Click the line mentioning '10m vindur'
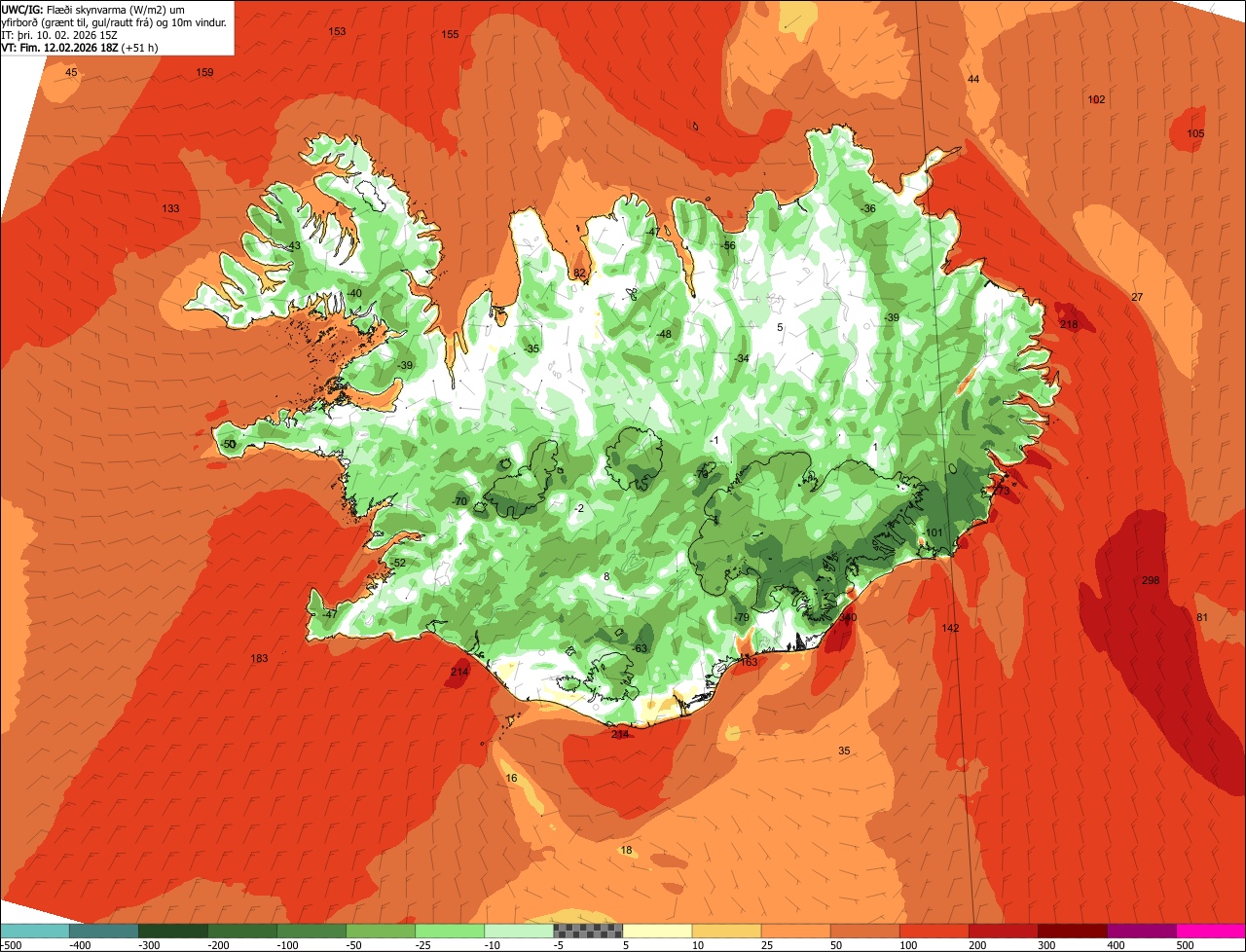This screenshot has height=952, width=1246. [x=116, y=22]
